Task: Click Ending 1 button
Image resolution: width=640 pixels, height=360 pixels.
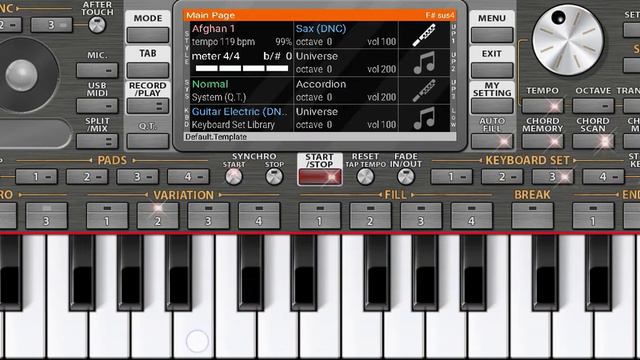Action: (x=593, y=216)
